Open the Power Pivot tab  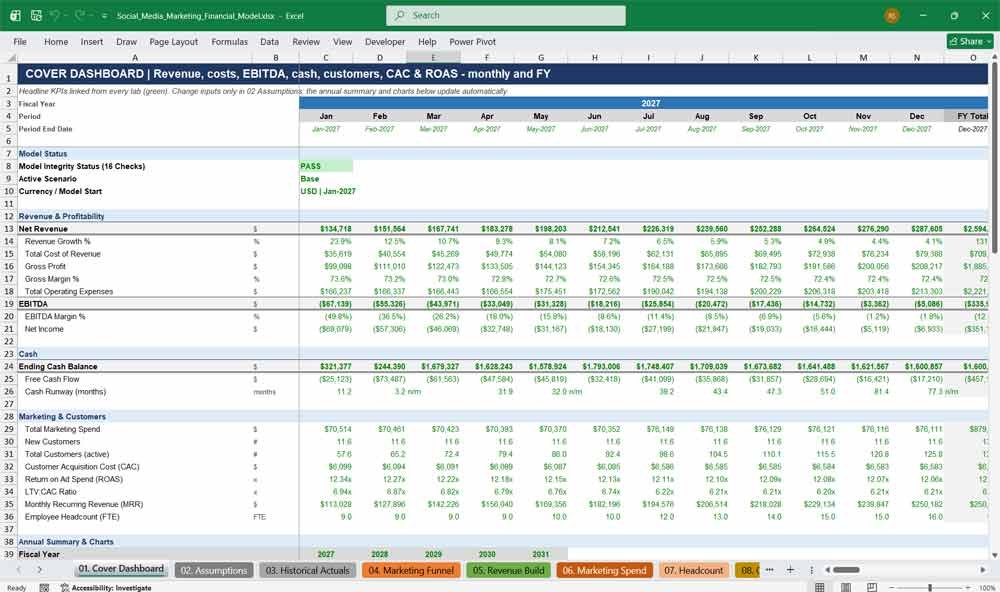coord(473,41)
